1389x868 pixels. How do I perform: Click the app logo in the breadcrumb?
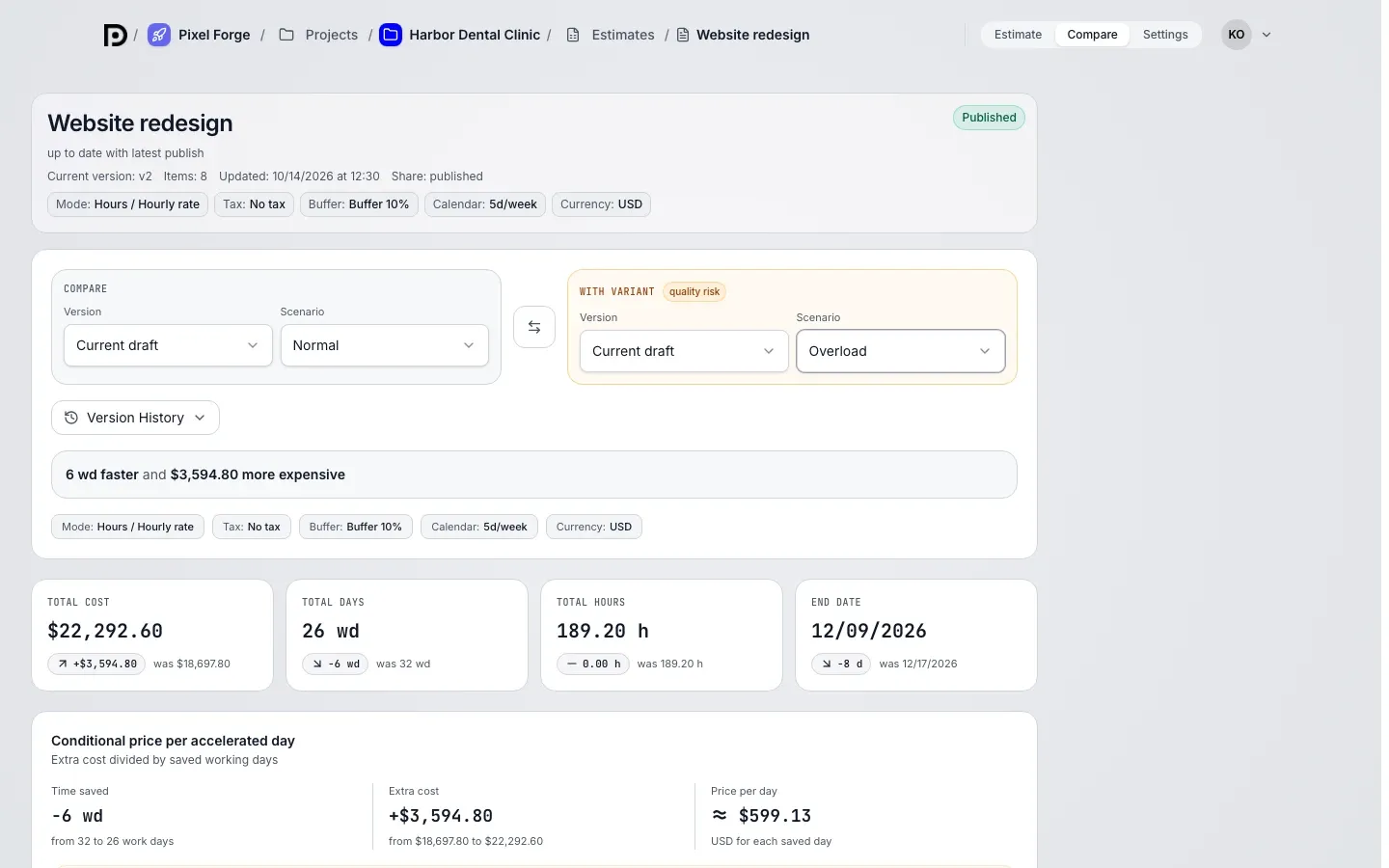click(x=115, y=36)
